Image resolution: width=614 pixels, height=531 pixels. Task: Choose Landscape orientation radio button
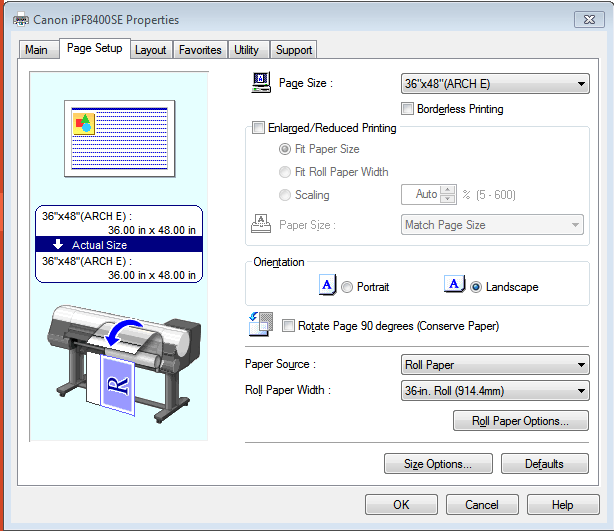click(x=476, y=287)
